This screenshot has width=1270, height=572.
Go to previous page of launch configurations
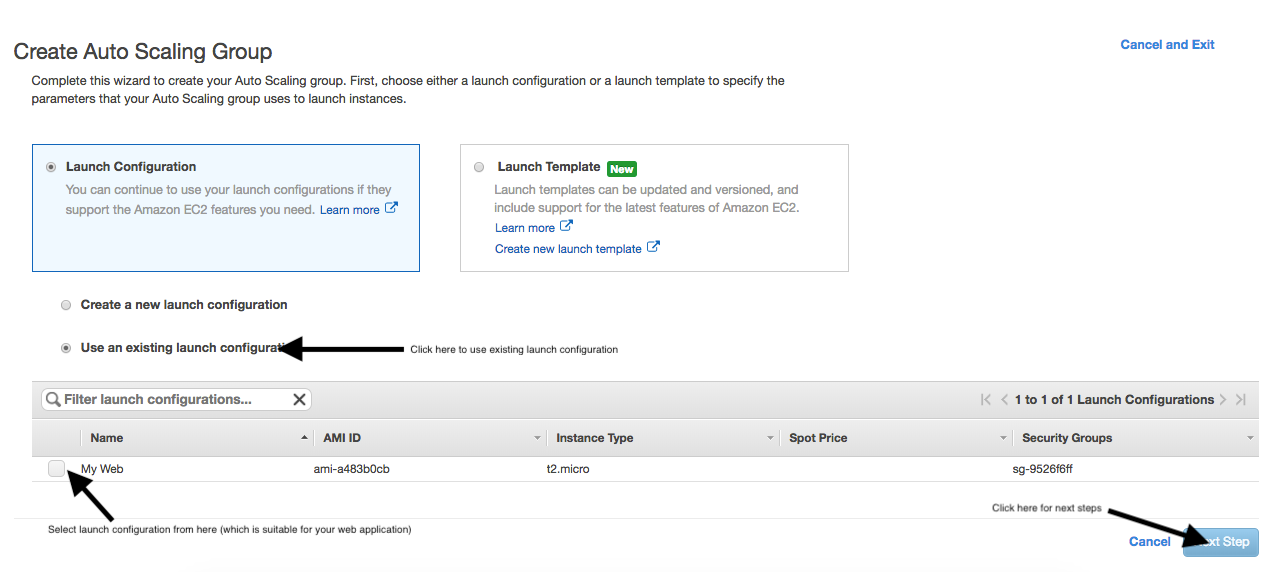tap(1005, 400)
